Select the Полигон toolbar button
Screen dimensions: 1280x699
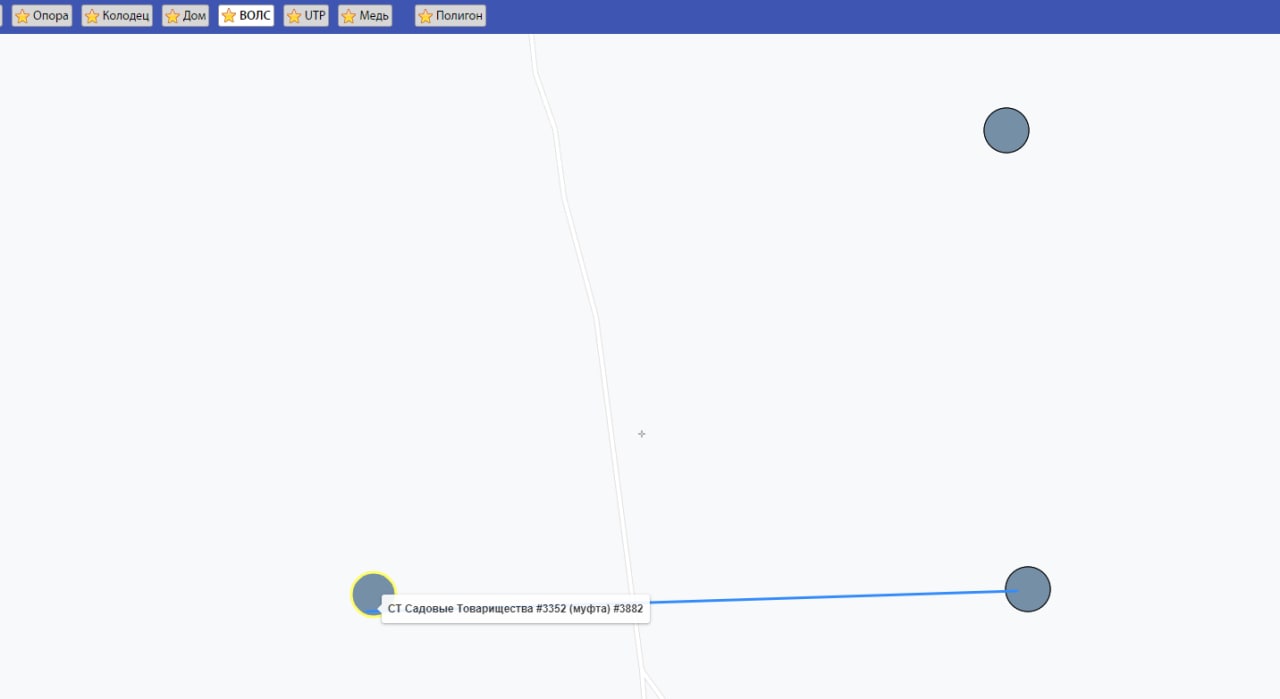click(450, 16)
